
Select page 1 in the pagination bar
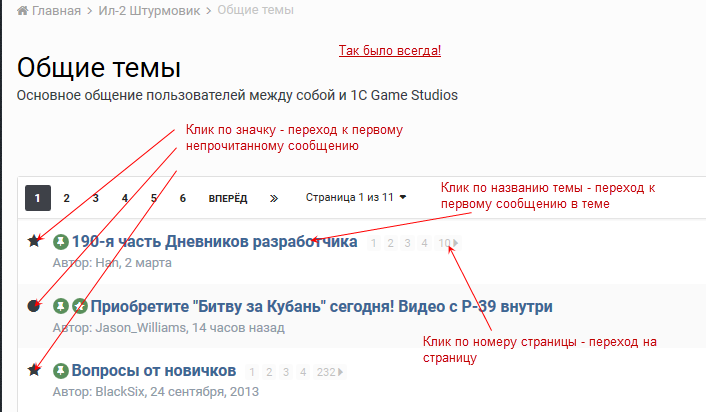click(x=38, y=198)
